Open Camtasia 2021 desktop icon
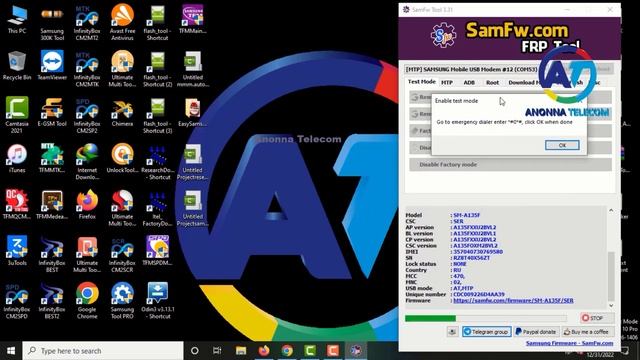640x360 pixels. pyautogui.click(x=17, y=115)
